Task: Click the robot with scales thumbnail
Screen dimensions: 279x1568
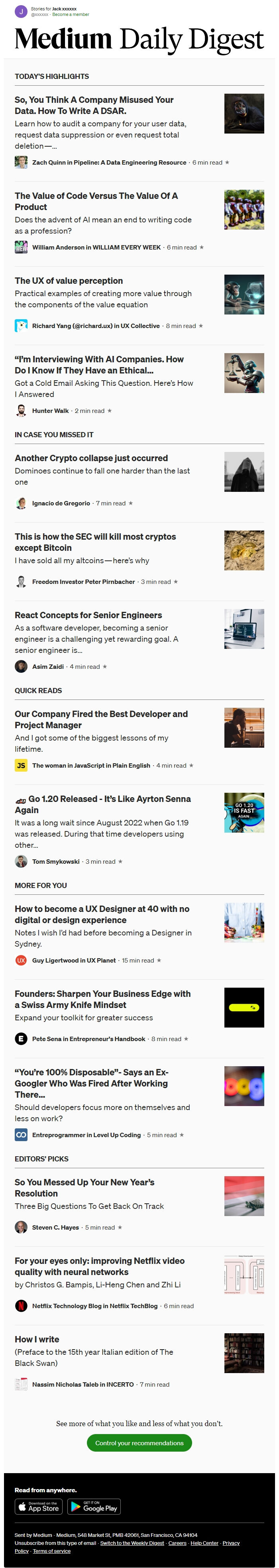Action: click(x=244, y=373)
